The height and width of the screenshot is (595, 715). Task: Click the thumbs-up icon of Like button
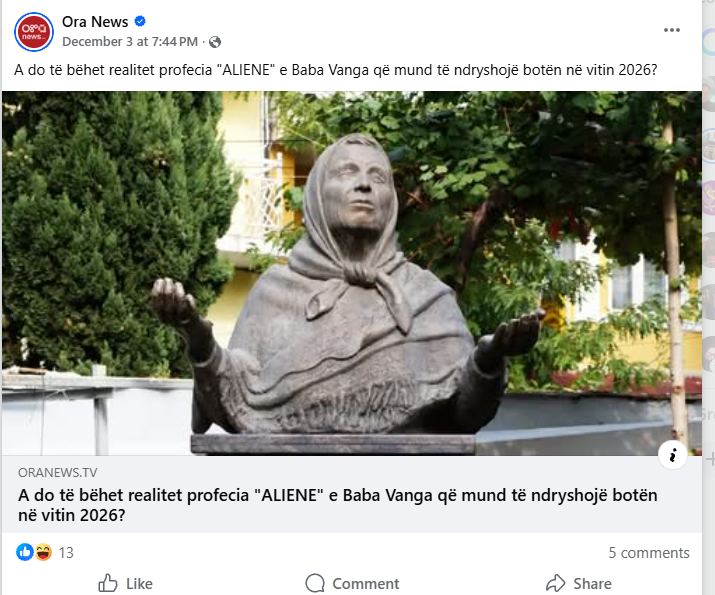click(108, 583)
